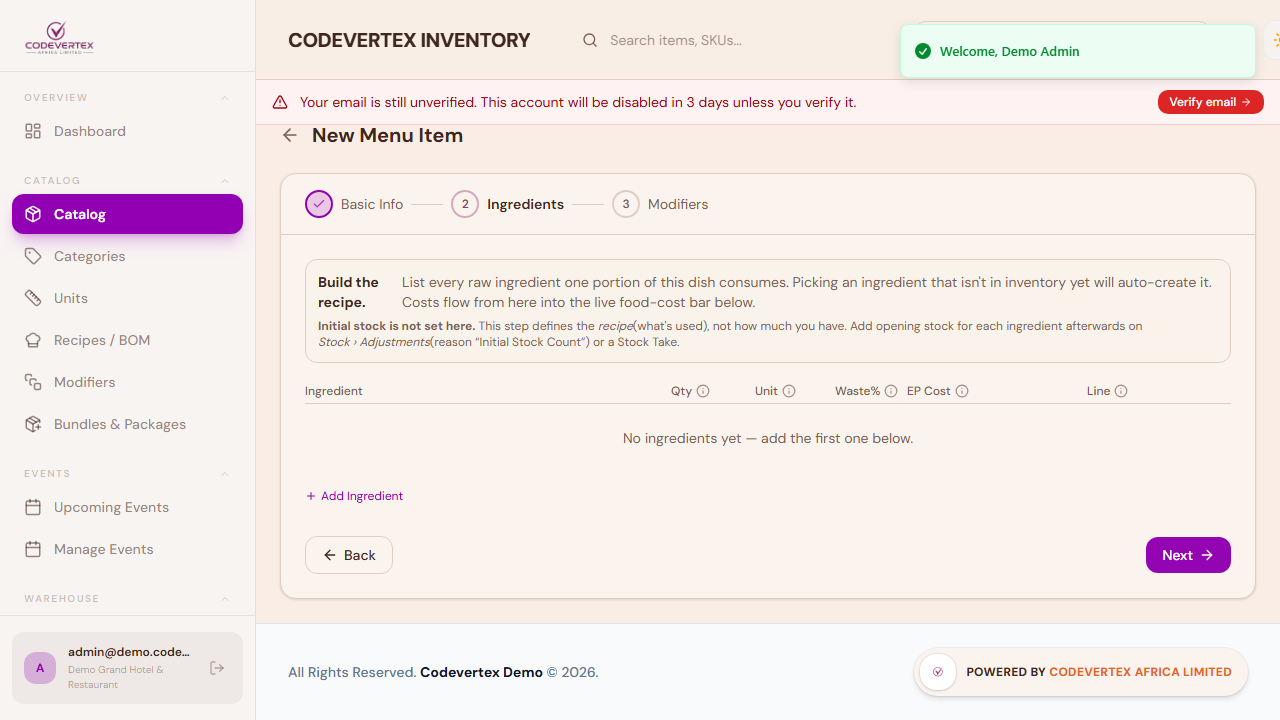Click the Unit info icon
Image resolution: width=1280 pixels, height=720 pixels.
point(789,391)
